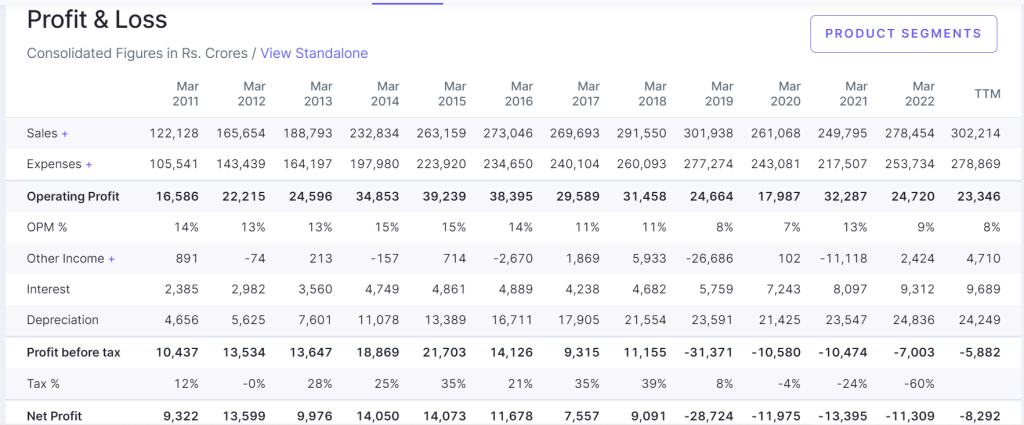
Task: Select OPM 7% for Mar 2020
Action: click(792, 227)
